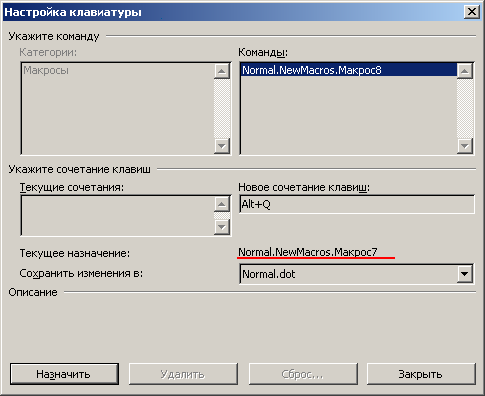The image size is (485, 396).
Task: Click the Сохранить изменения в label
Action: point(81,273)
